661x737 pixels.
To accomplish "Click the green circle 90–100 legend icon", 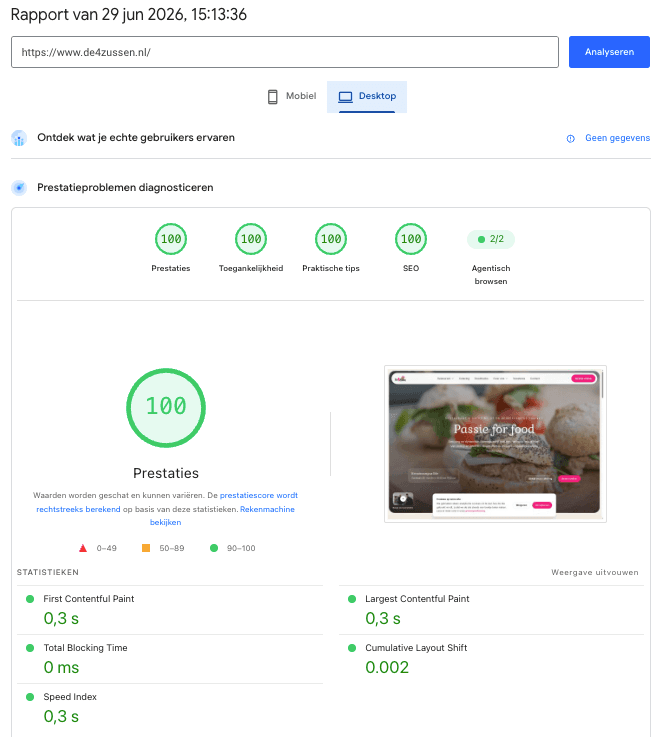I will [x=214, y=548].
